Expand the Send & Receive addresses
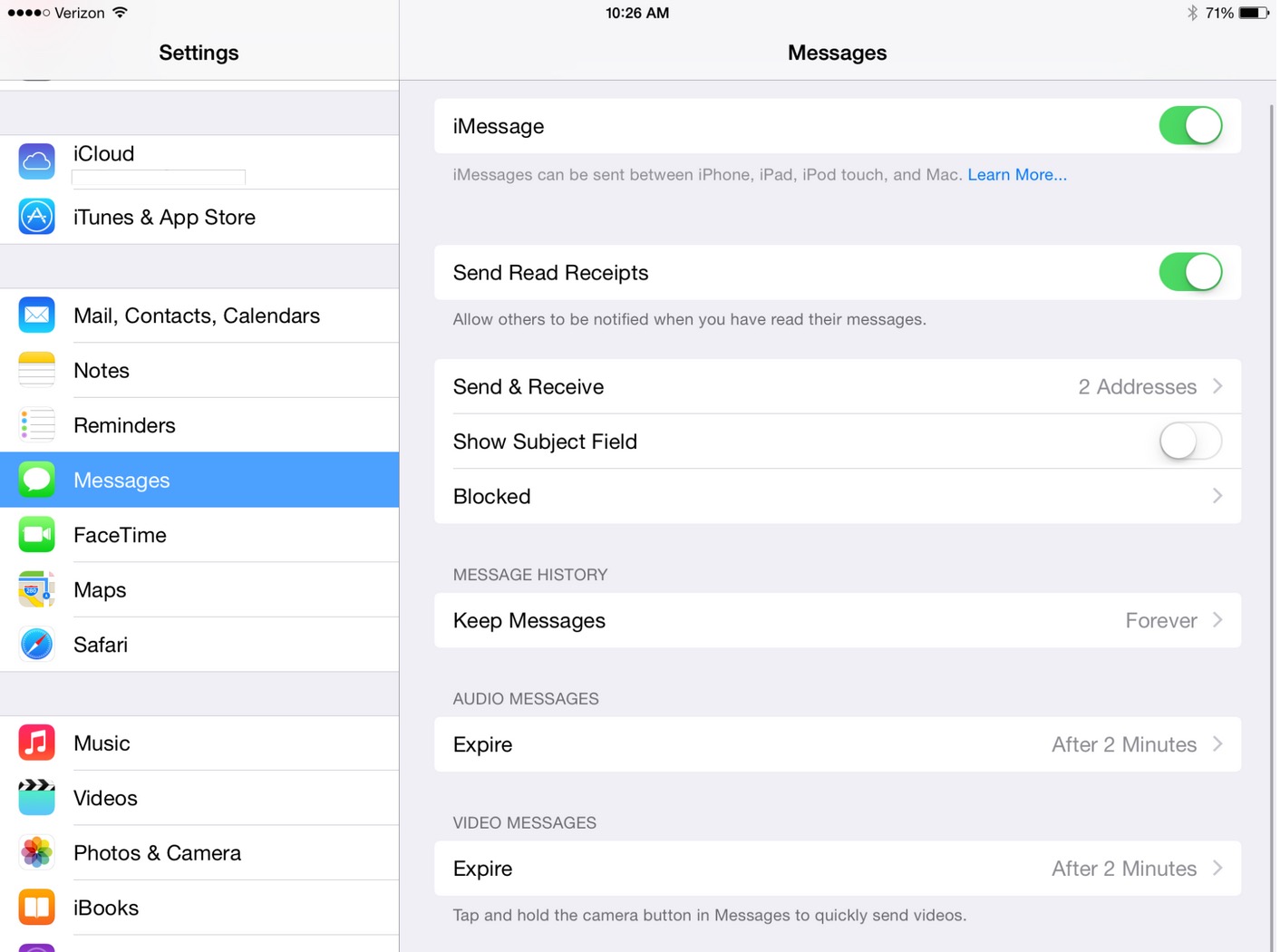The height and width of the screenshot is (952, 1280). [837, 386]
